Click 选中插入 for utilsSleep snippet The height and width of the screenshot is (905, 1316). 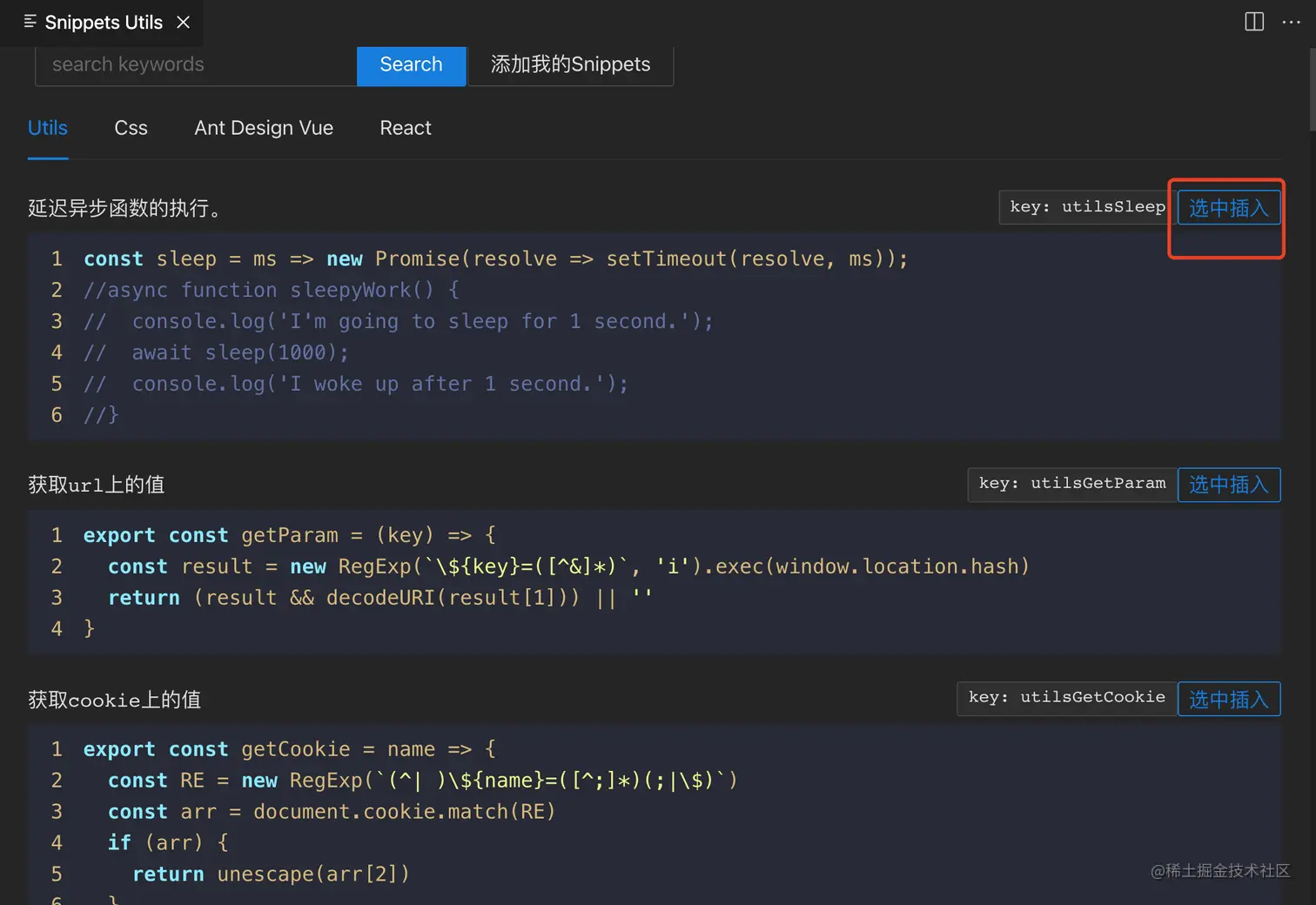click(1228, 208)
